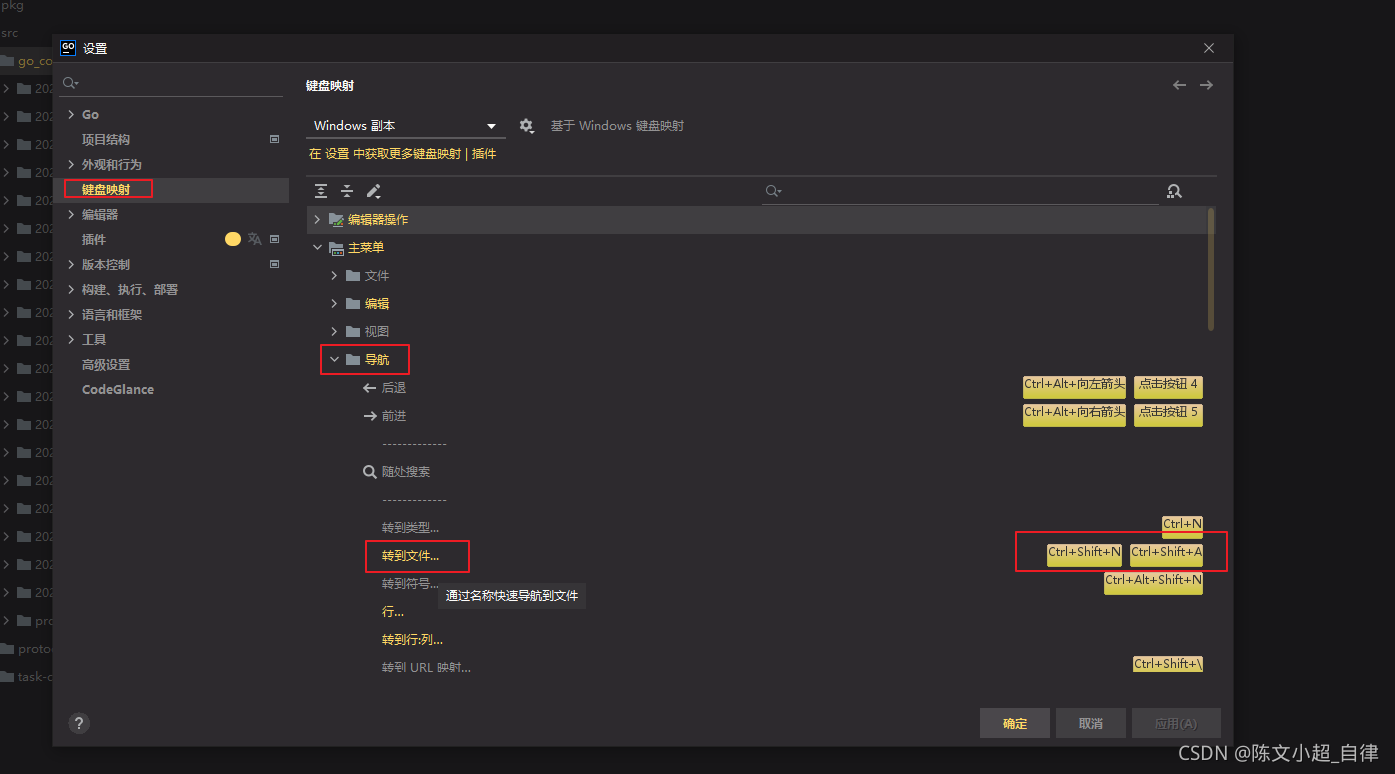Close the 设置 dialog window
This screenshot has height=774, width=1395.
coord(1209,48)
